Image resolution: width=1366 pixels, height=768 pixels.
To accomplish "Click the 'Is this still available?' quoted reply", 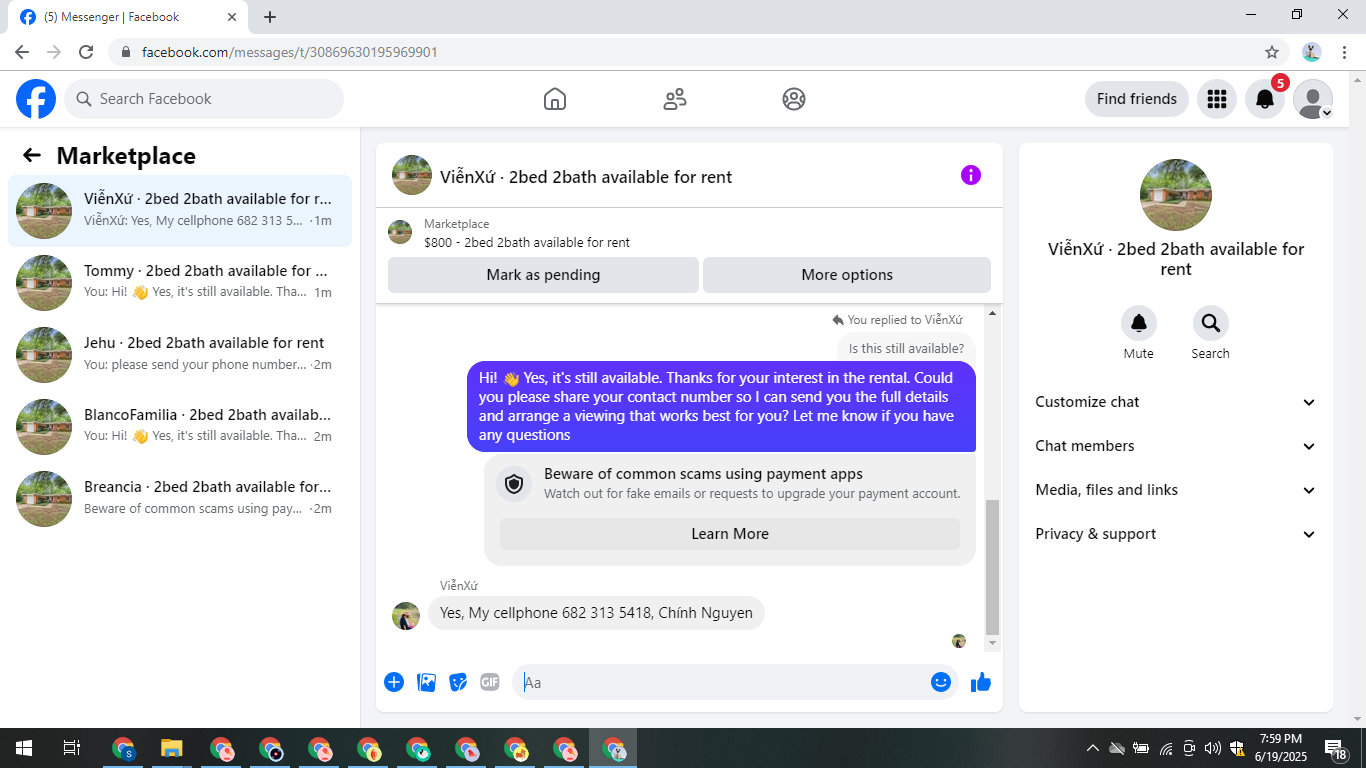I will (x=906, y=349).
